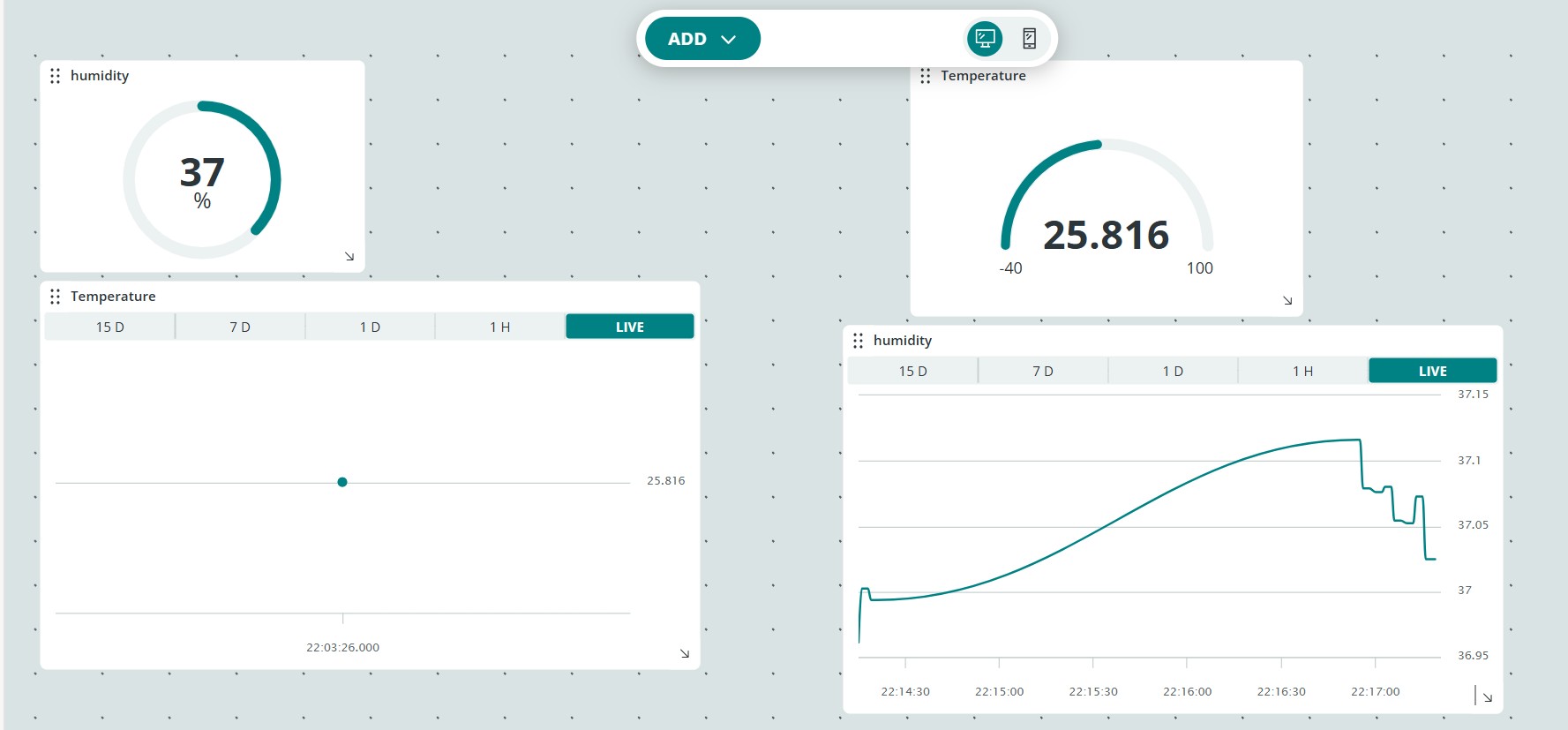
Task: Click the humidity chart widget's drag handle
Action: click(x=858, y=341)
